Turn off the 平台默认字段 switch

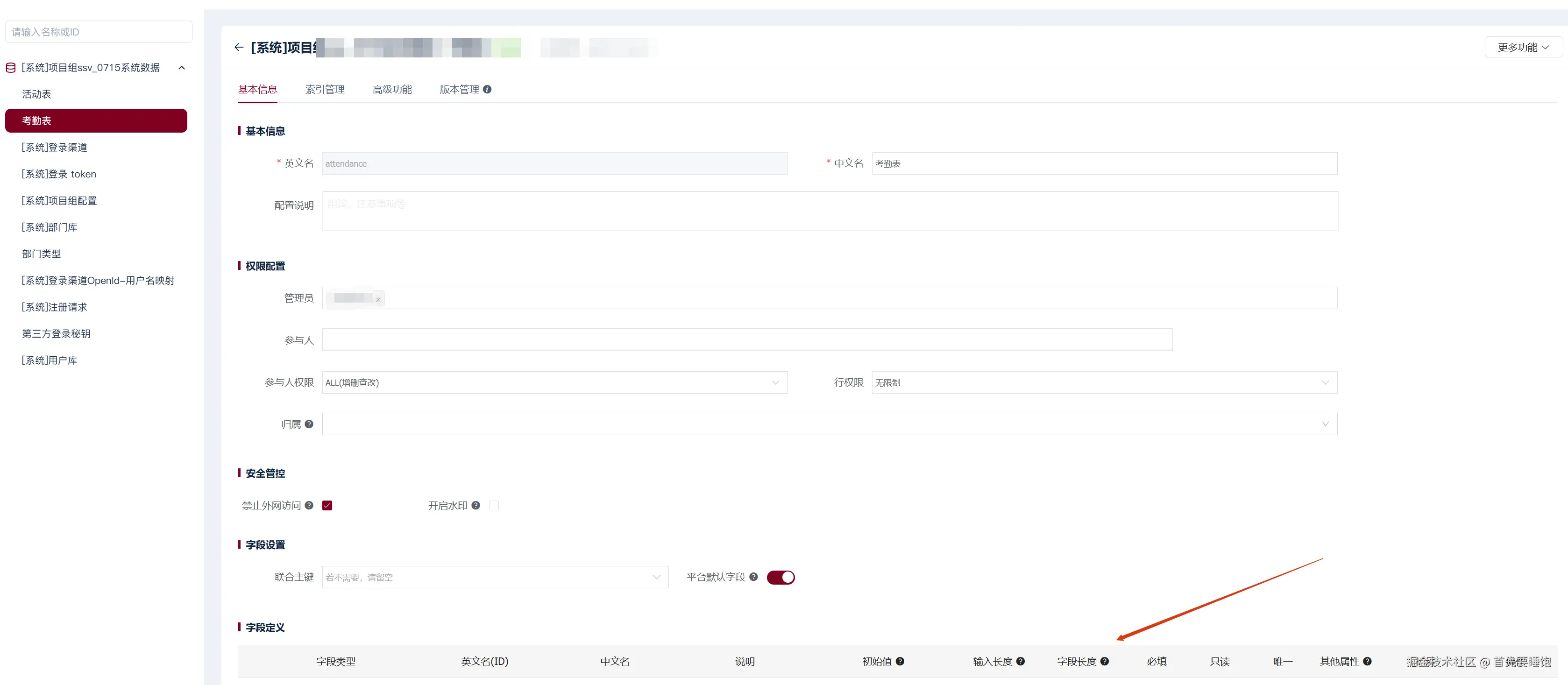(780, 577)
